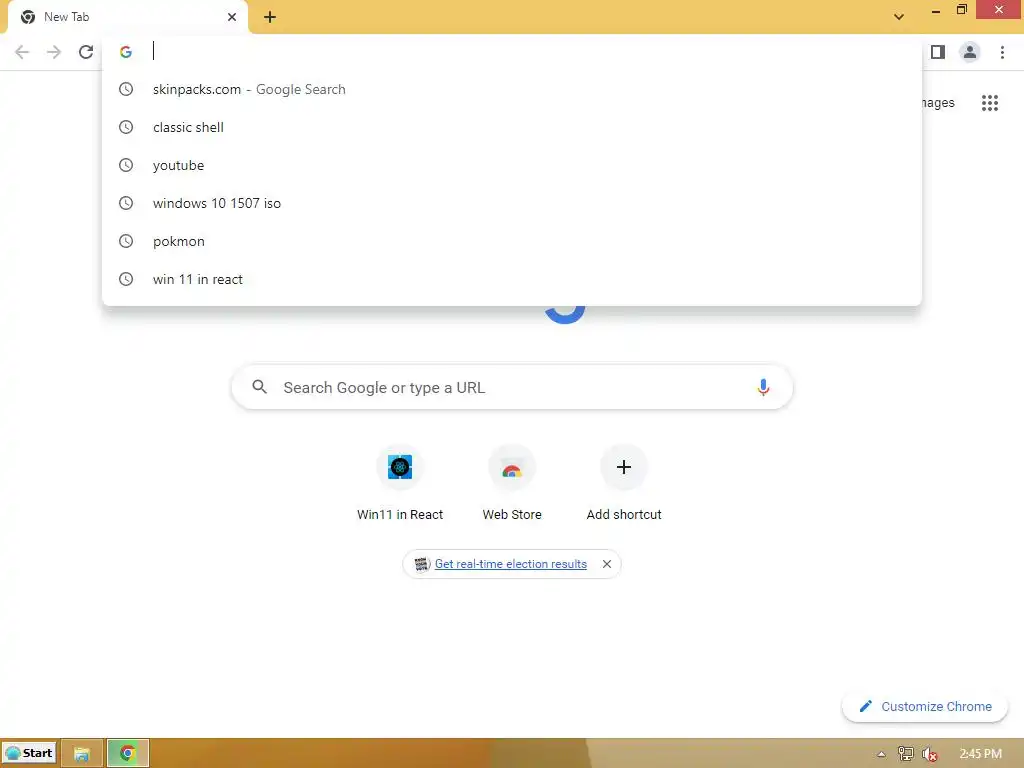Choose the youtube suggestion
1024x768 pixels.
512,165
